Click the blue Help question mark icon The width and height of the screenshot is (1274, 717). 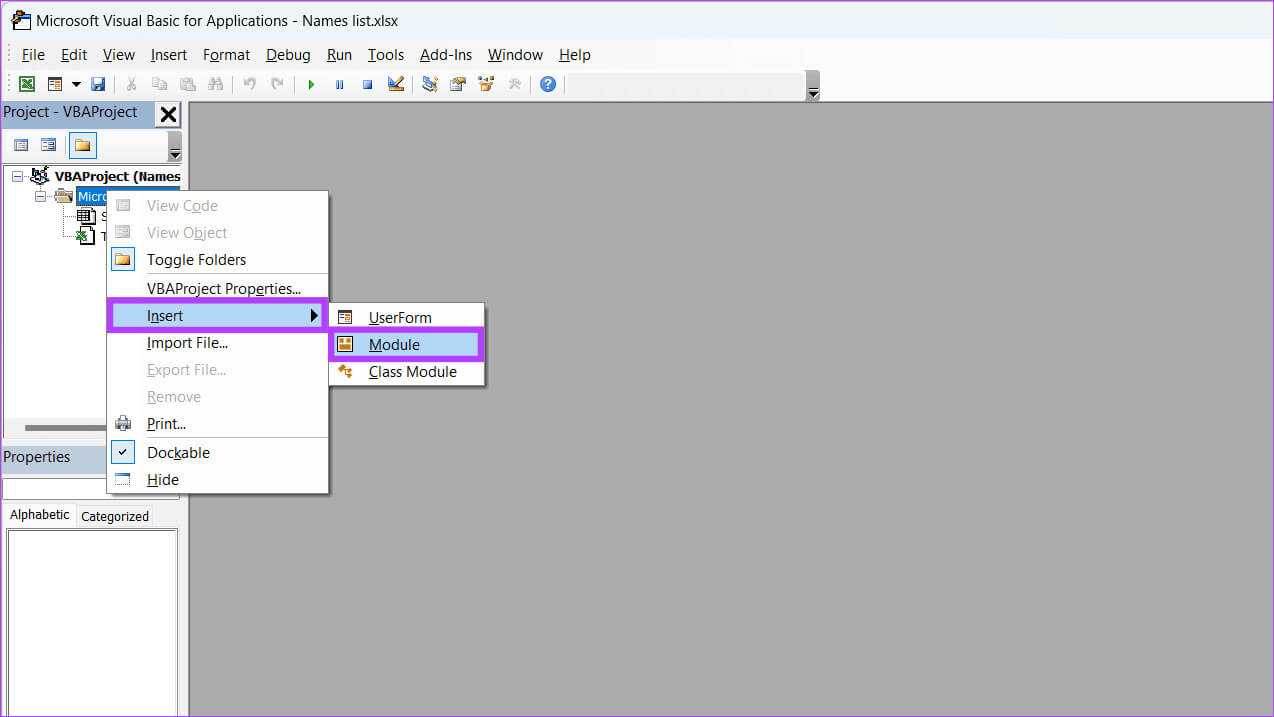(547, 84)
